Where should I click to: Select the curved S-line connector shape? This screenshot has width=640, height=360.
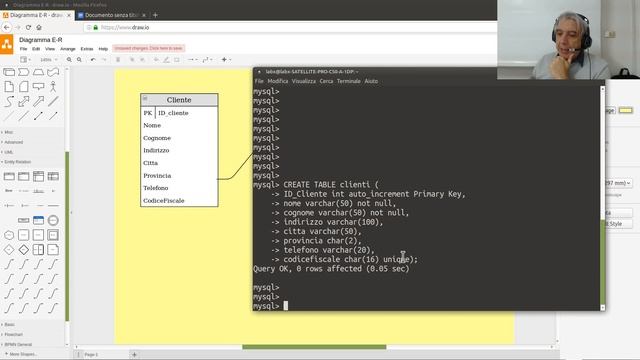tap(9, 101)
